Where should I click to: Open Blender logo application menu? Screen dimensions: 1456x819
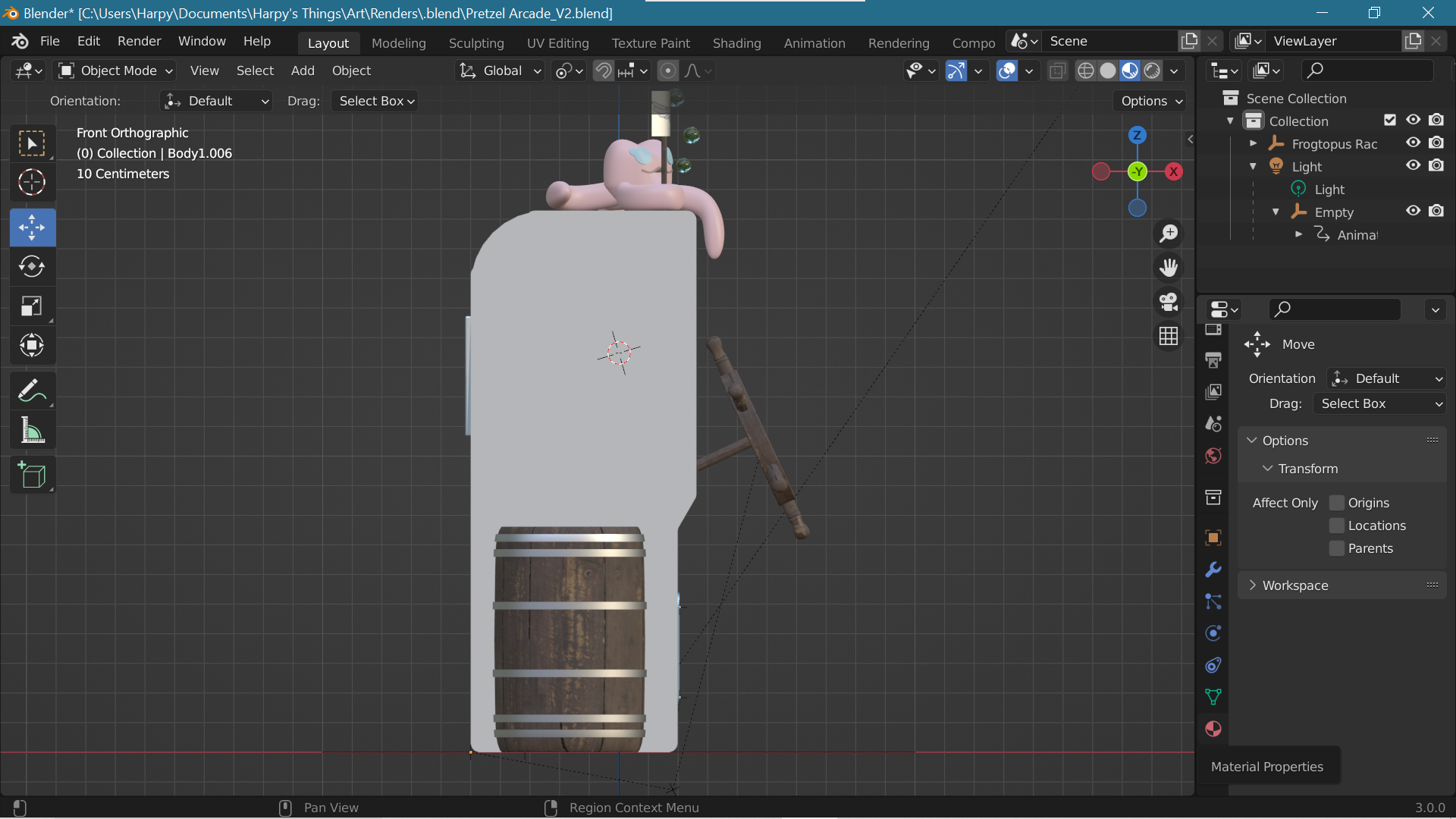[20, 41]
